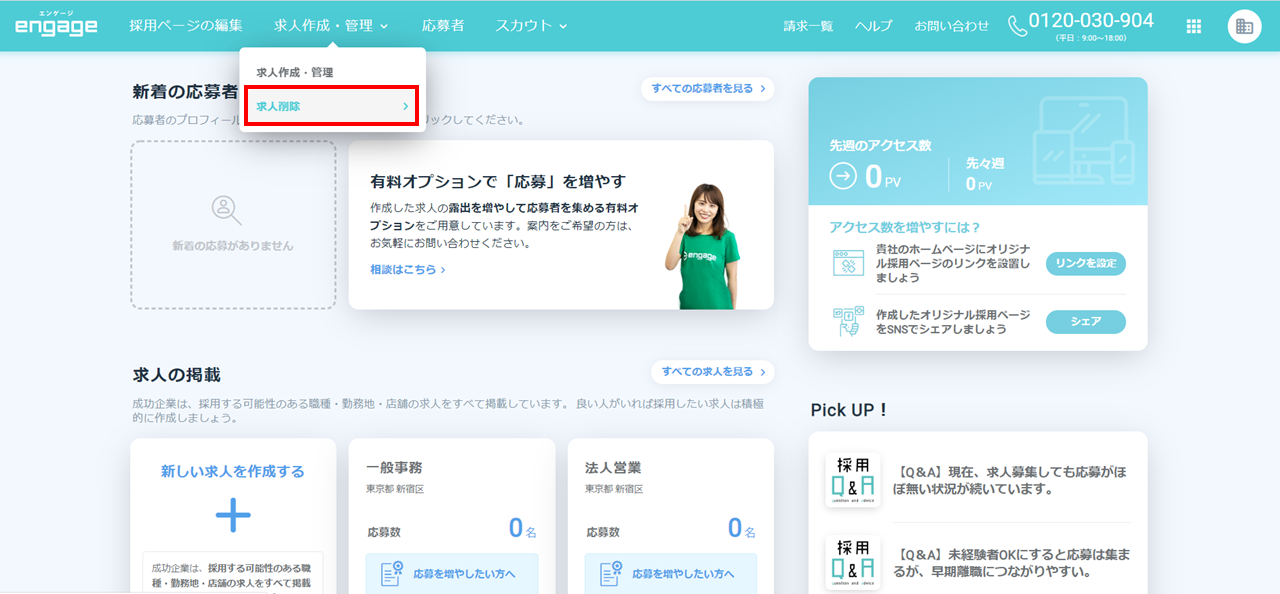Image resolution: width=1280 pixels, height=594 pixels.
Task: Click the first 採用Q&A thumbnail
Action: click(852, 480)
